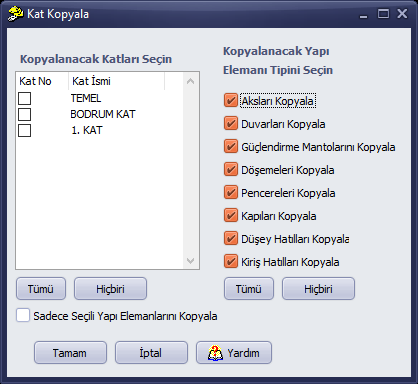Uncheck Aksları Kopyala
418x384 pixels.
pyautogui.click(x=231, y=101)
